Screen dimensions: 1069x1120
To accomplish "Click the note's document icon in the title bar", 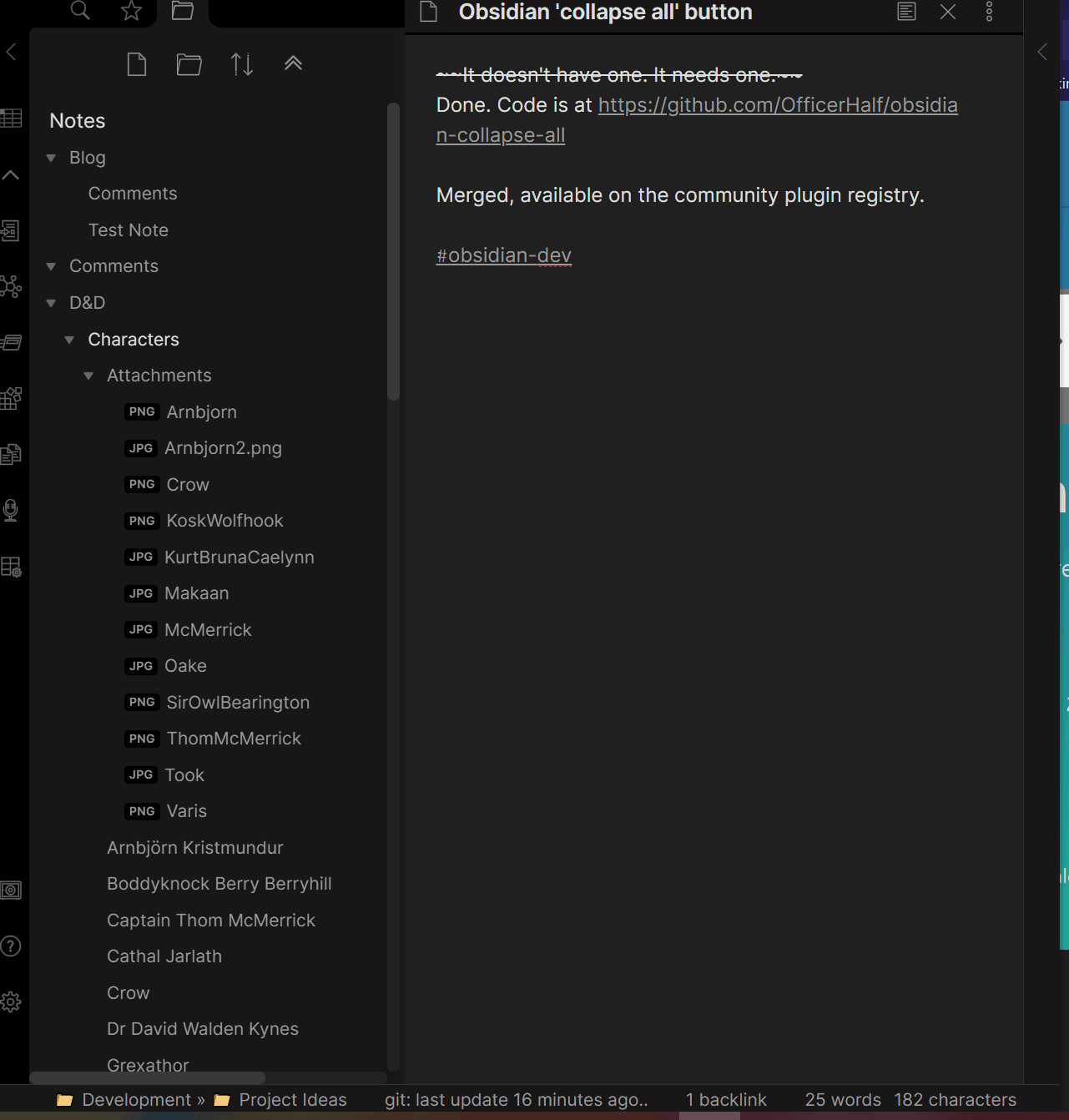I will 429,12.
